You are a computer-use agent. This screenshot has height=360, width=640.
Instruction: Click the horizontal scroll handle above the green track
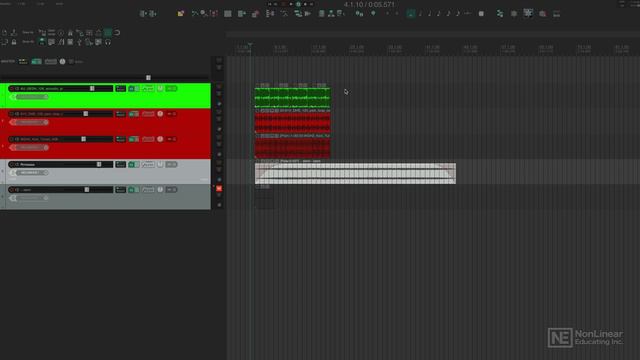pos(148,78)
